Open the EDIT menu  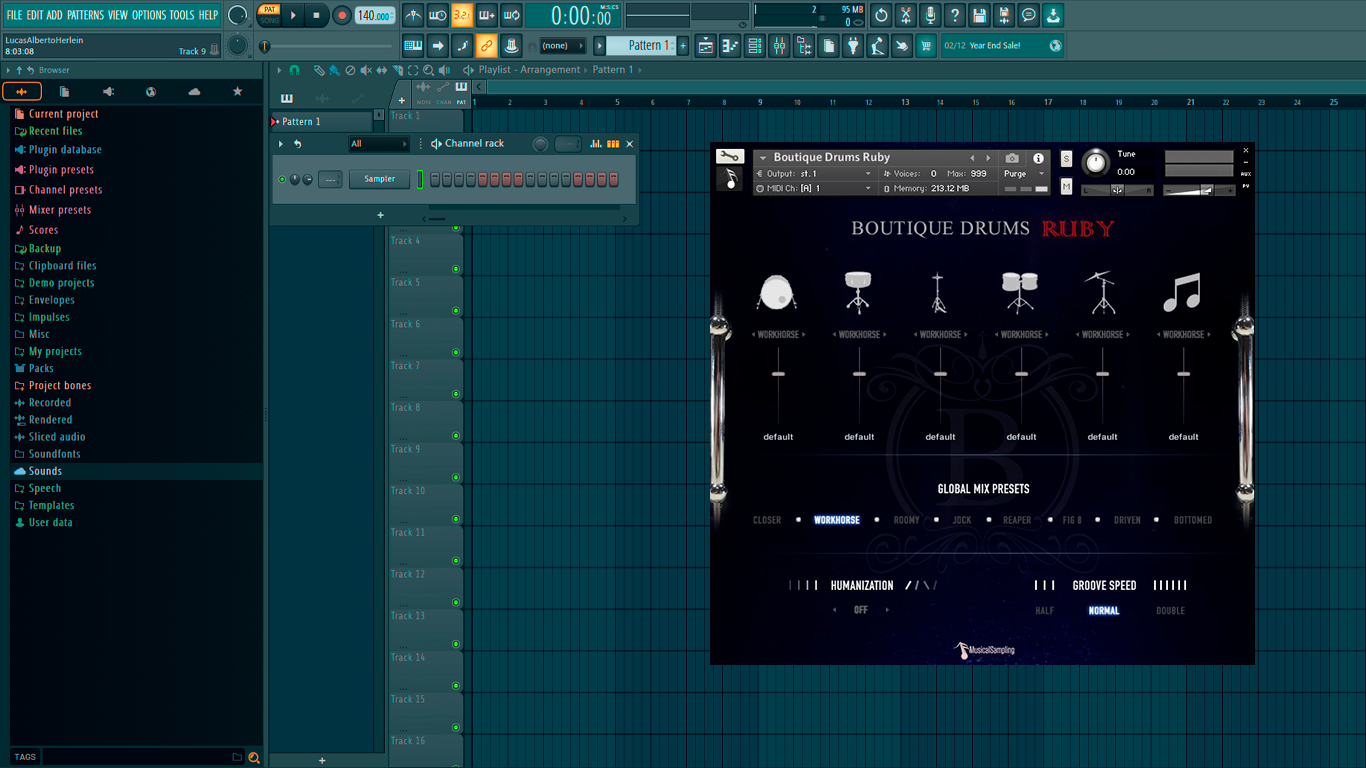(35, 15)
